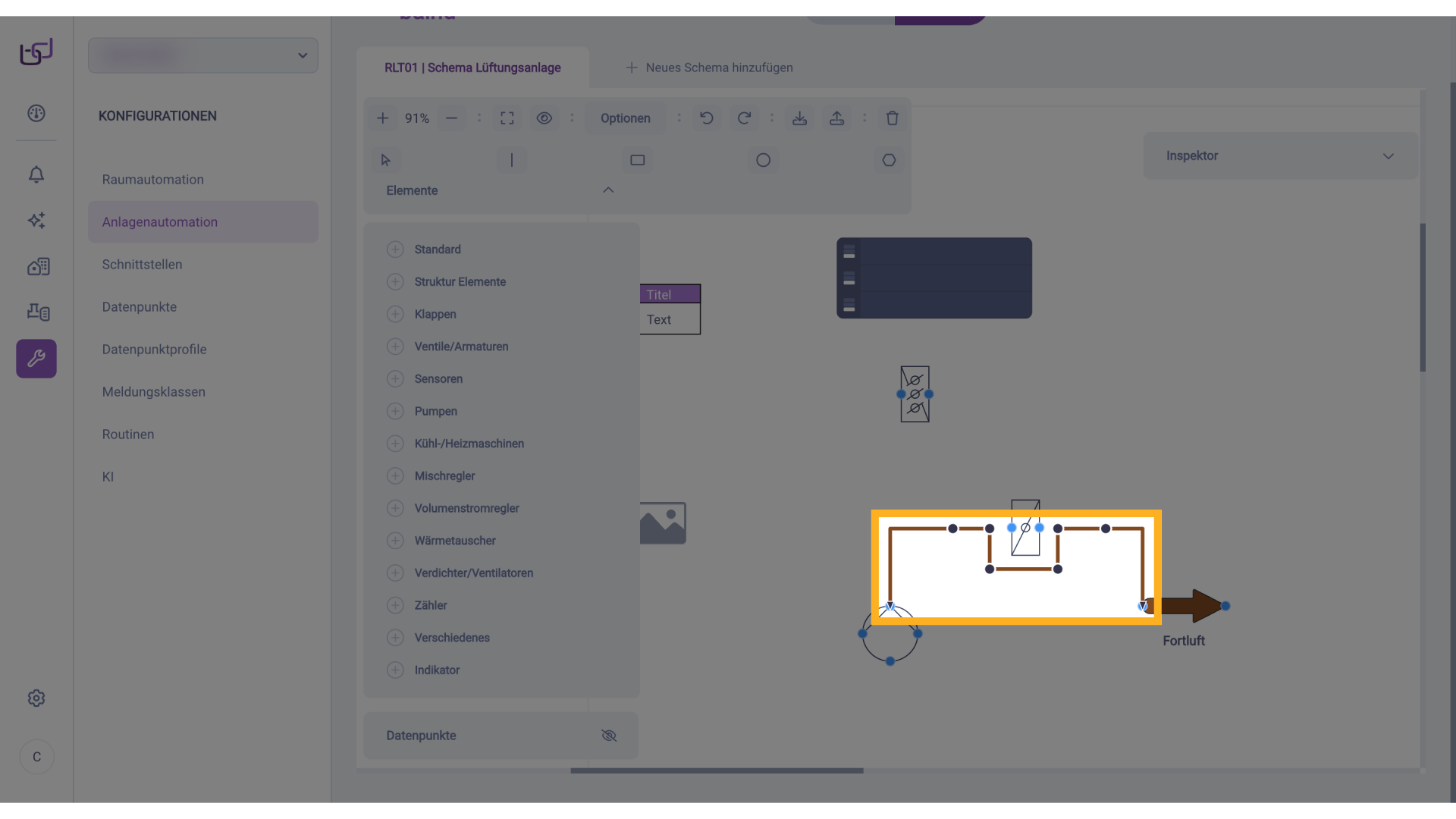Click the vertical canvas scrollbar
The height and width of the screenshot is (819, 1456).
(1423, 297)
